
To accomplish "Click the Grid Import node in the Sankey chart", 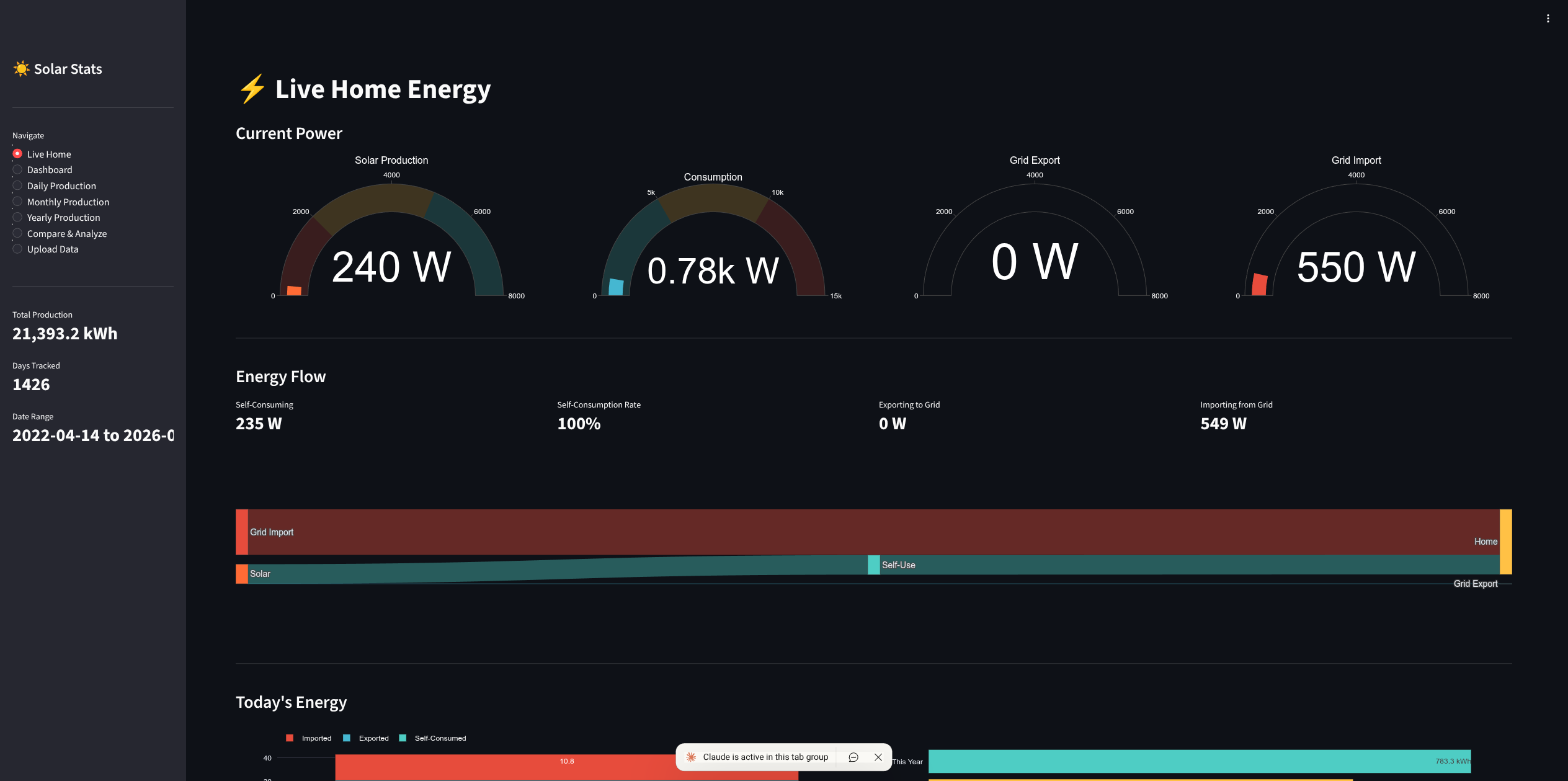I will click(241, 532).
